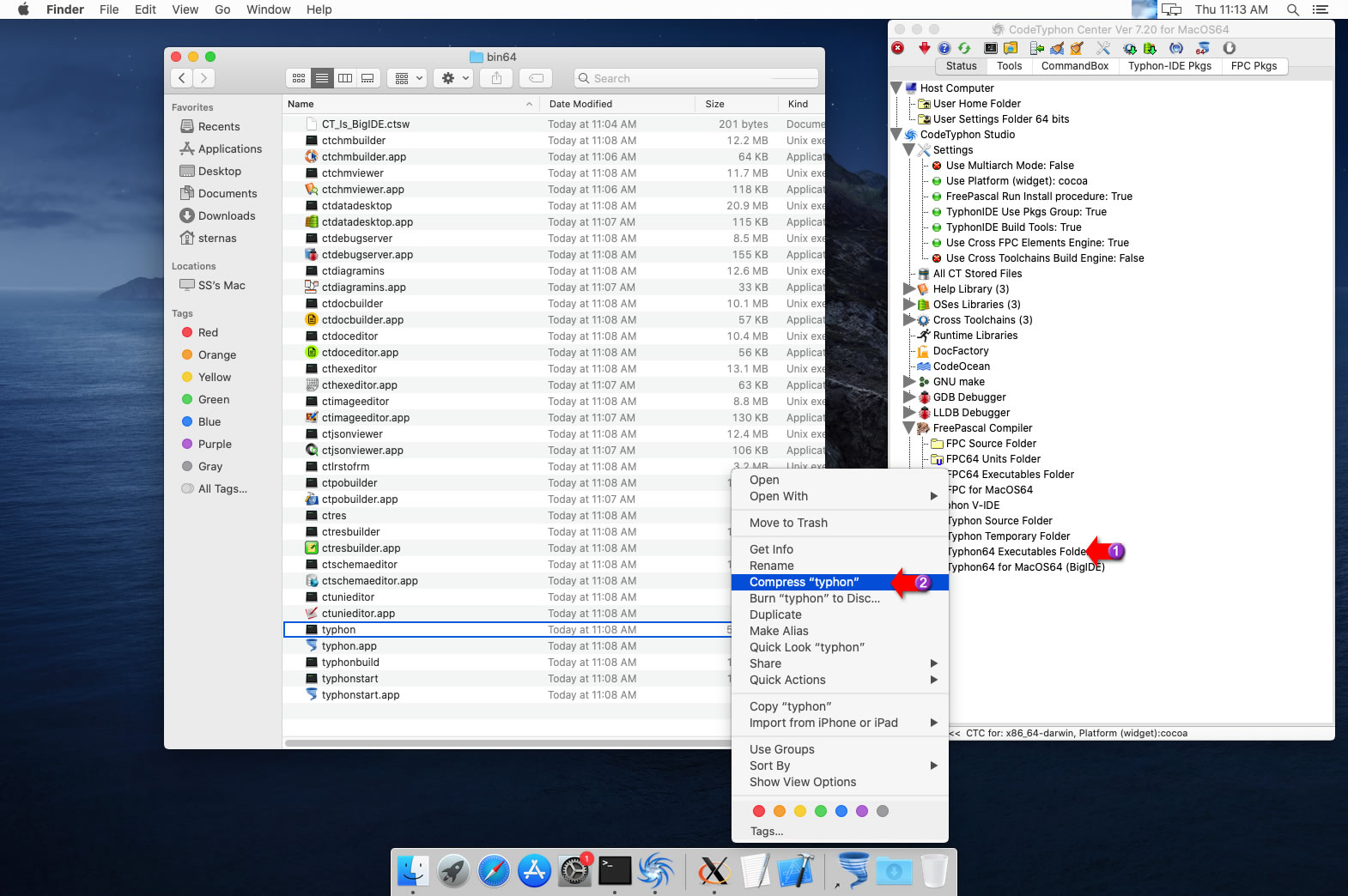Apply the green tag color in context menu
The width and height of the screenshot is (1348, 896).
point(820,811)
